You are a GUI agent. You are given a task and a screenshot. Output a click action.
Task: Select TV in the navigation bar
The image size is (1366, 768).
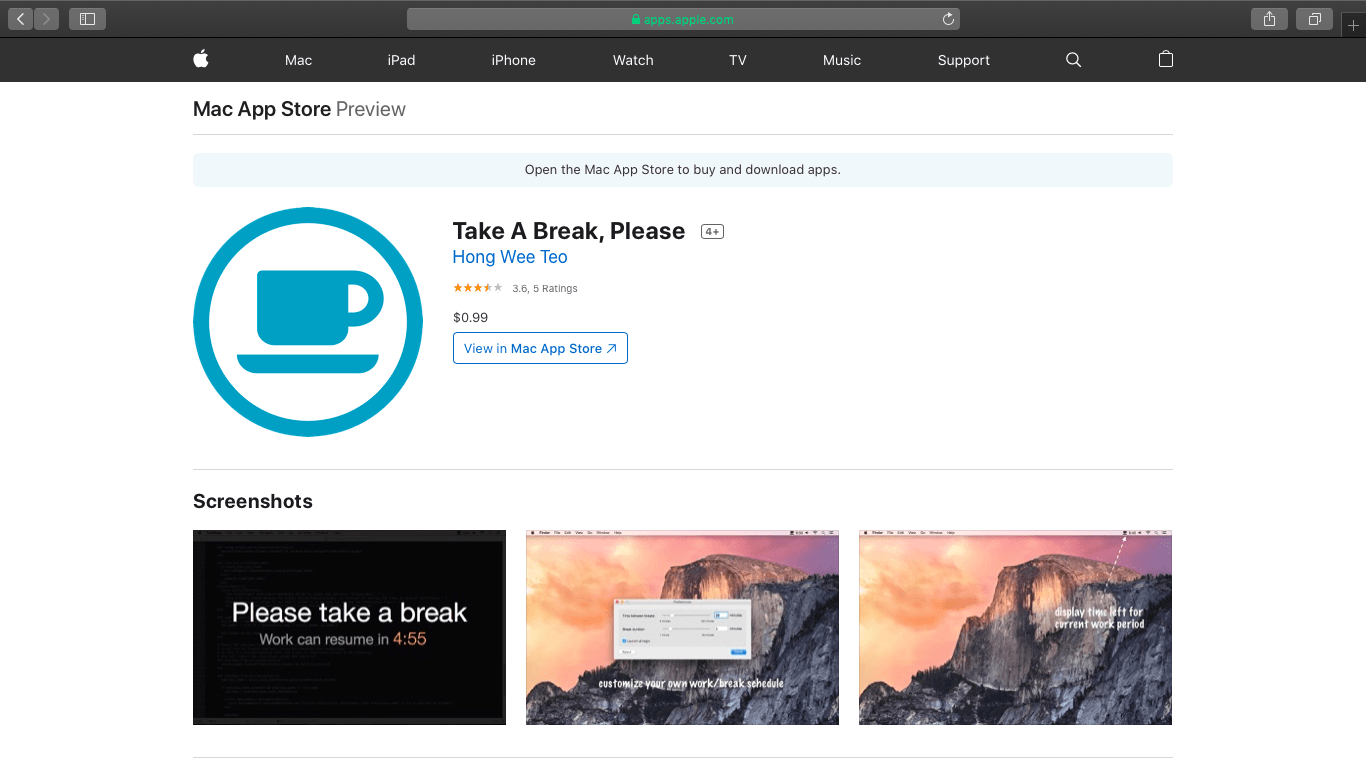pyautogui.click(x=738, y=60)
